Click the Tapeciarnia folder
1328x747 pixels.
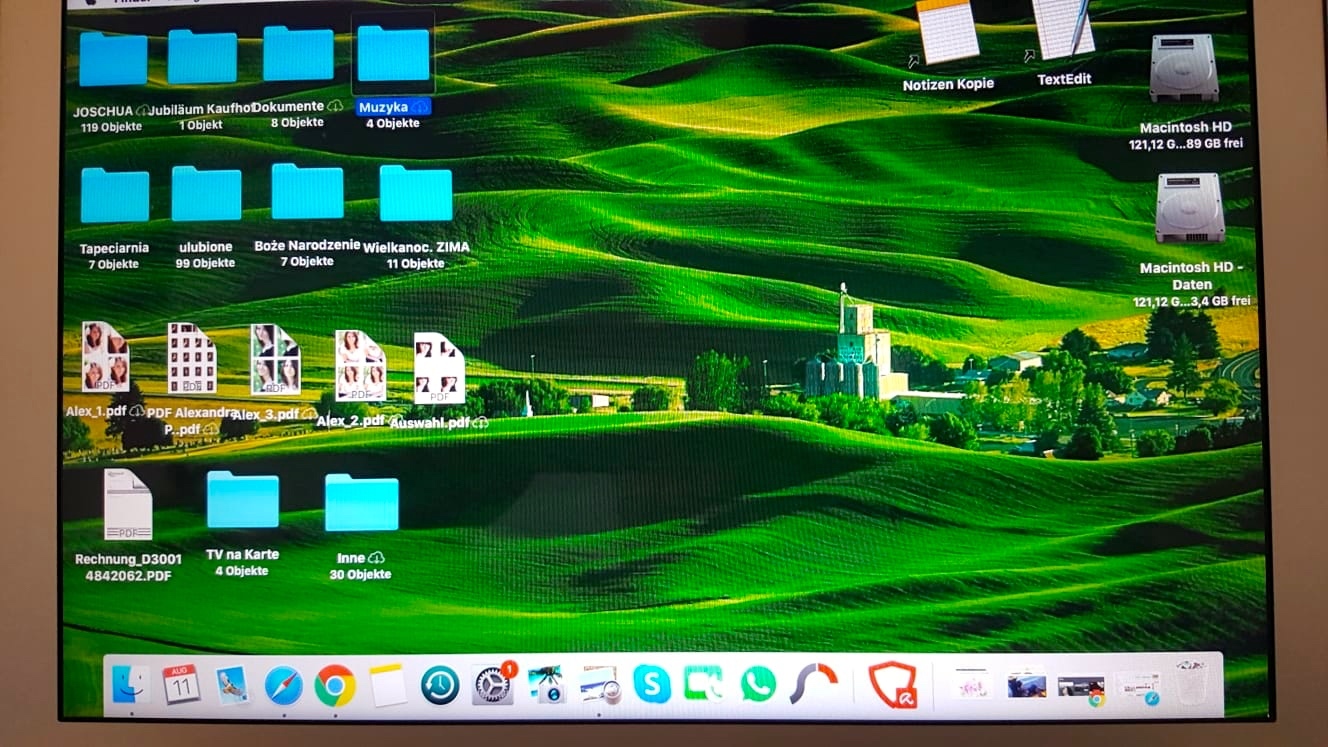pos(115,195)
